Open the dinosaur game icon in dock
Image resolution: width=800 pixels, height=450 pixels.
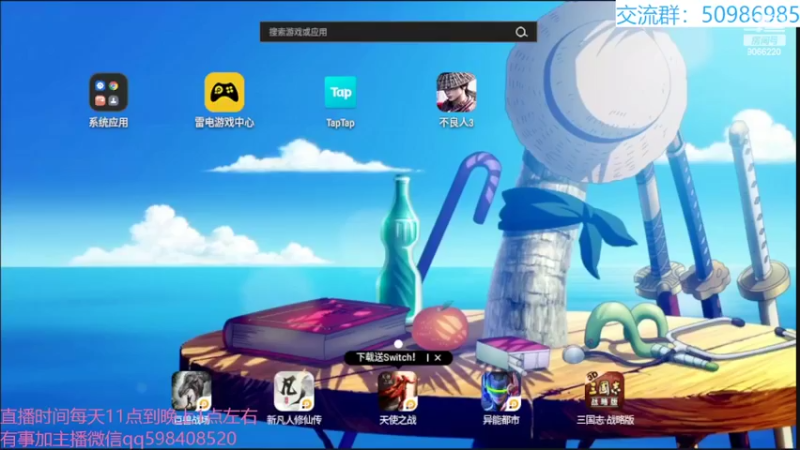191,391
